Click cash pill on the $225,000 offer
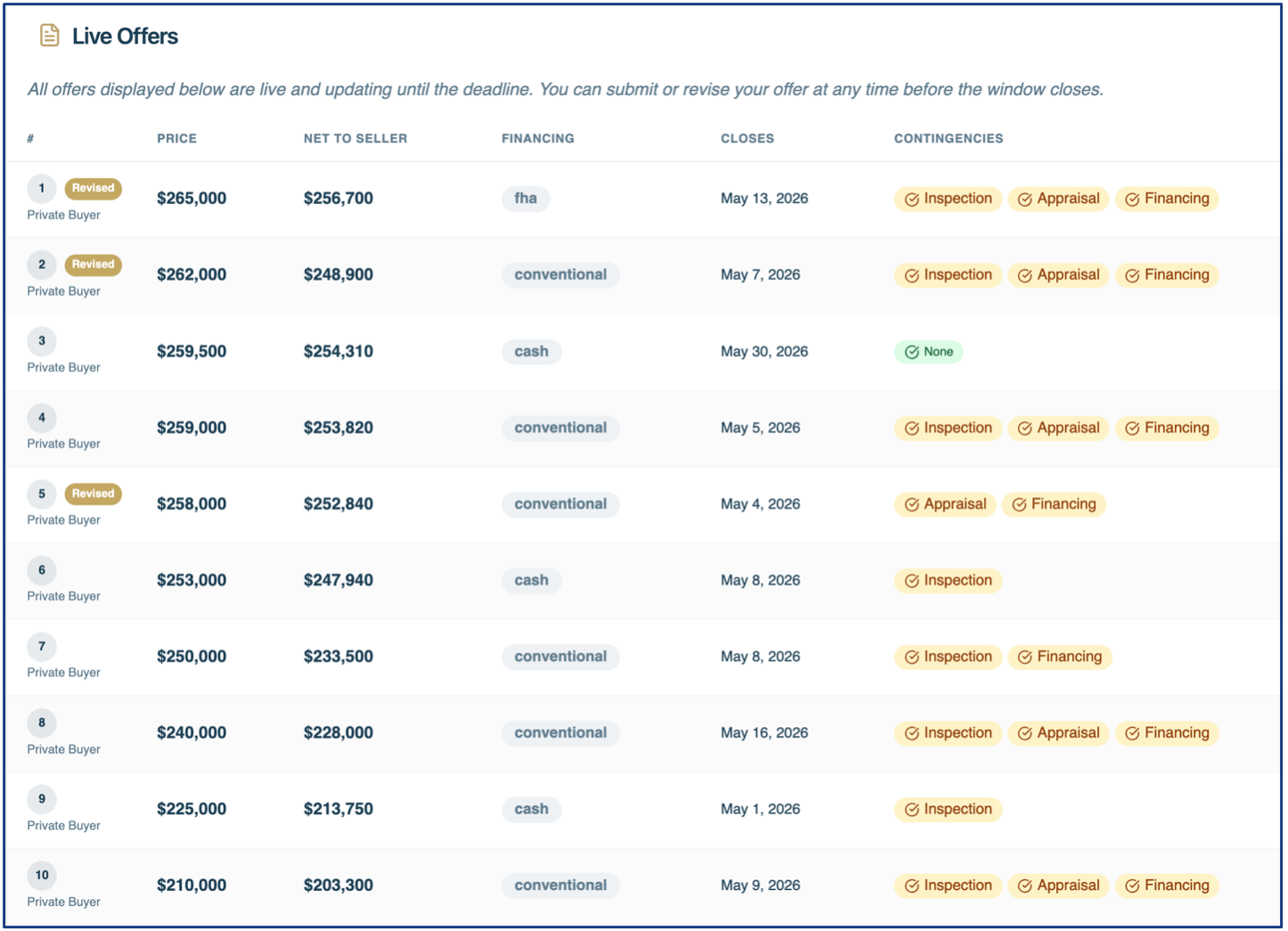The width and height of the screenshot is (1288, 931). pos(531,810)
